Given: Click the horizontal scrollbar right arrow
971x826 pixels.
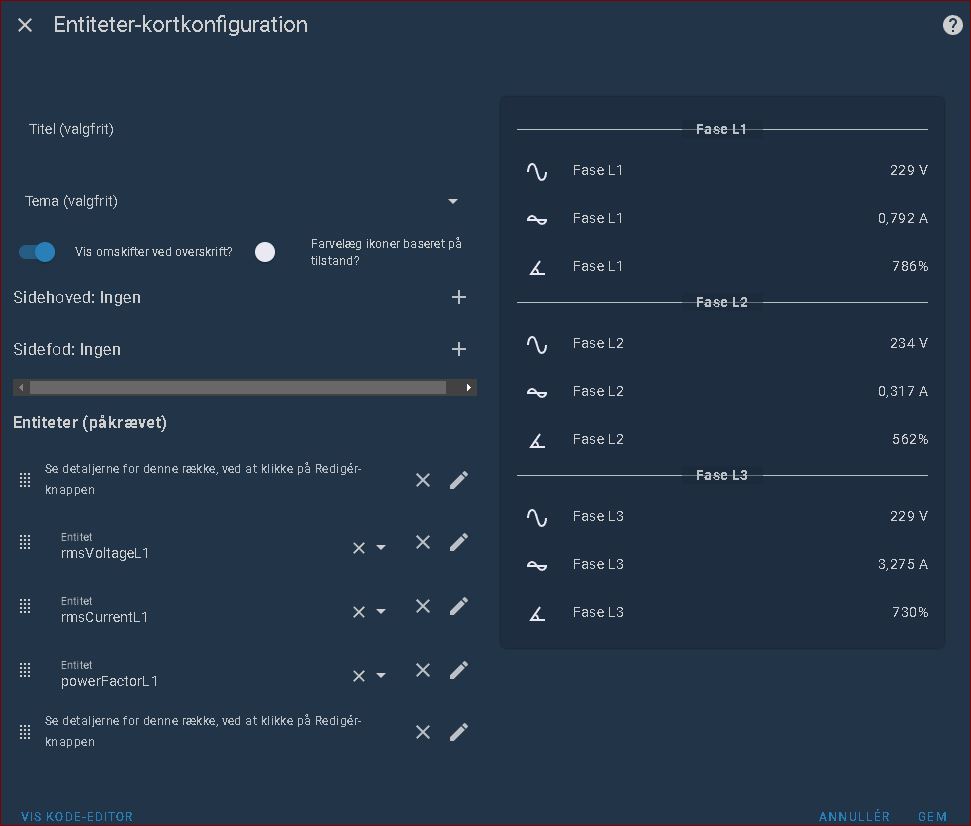Looking at the screenshot, I should tap(468, 388).
